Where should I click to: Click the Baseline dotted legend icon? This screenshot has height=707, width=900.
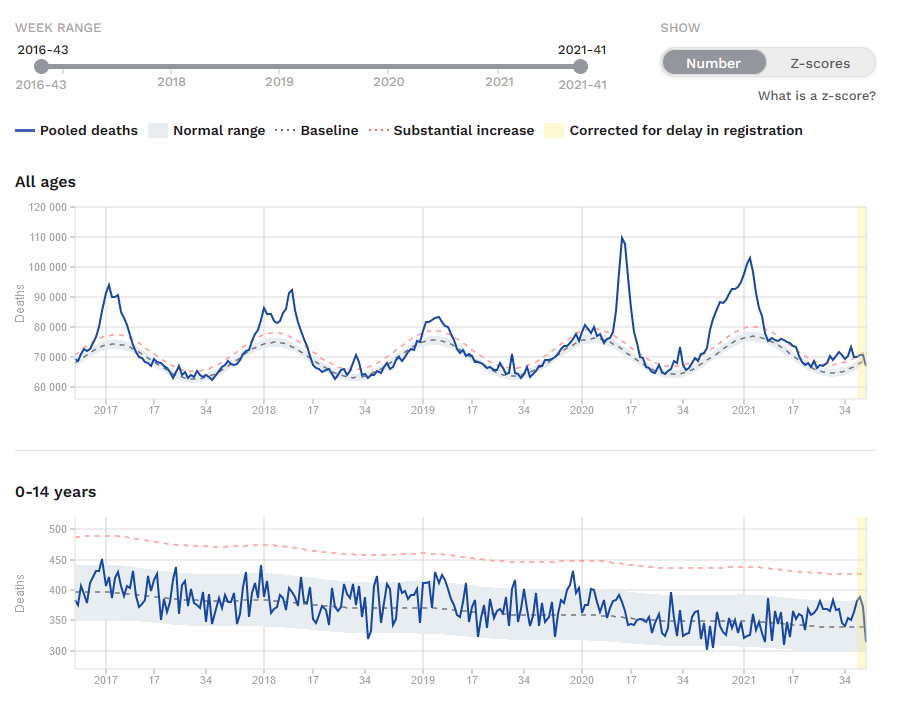(285, 131)
